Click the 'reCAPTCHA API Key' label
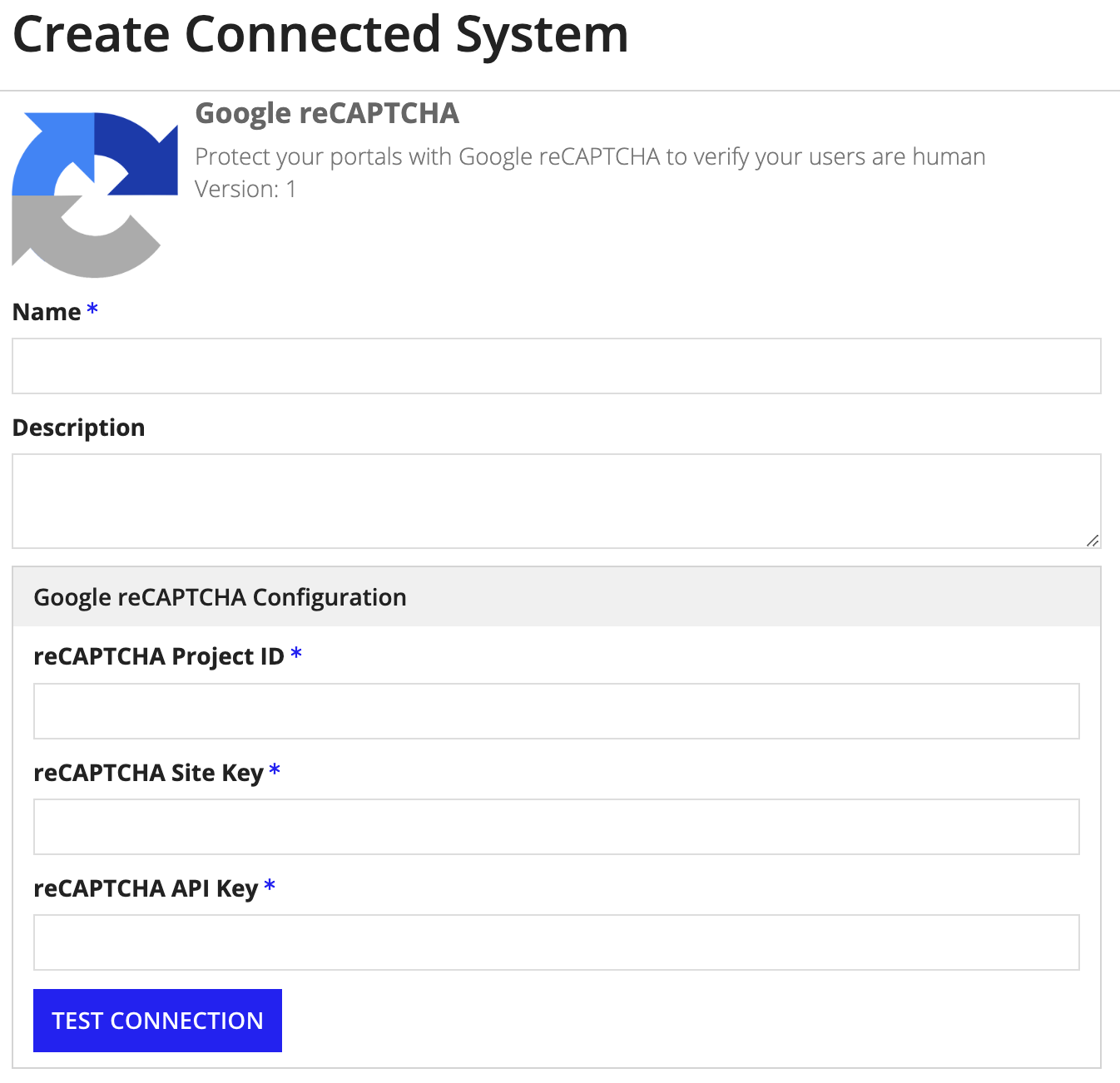 pyautogui.click(x=146, y=888)
